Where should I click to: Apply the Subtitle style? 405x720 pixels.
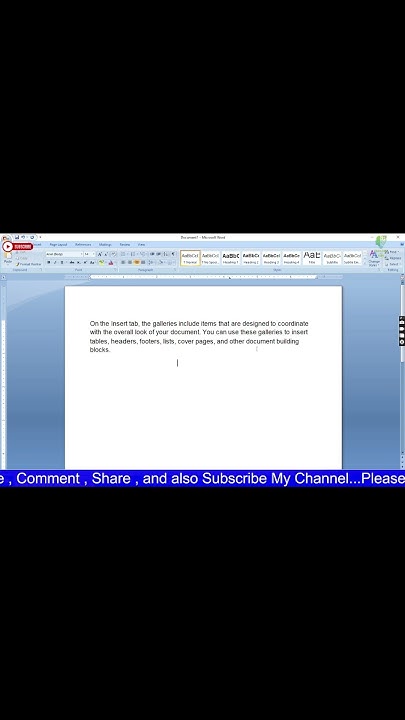[332, 258]
